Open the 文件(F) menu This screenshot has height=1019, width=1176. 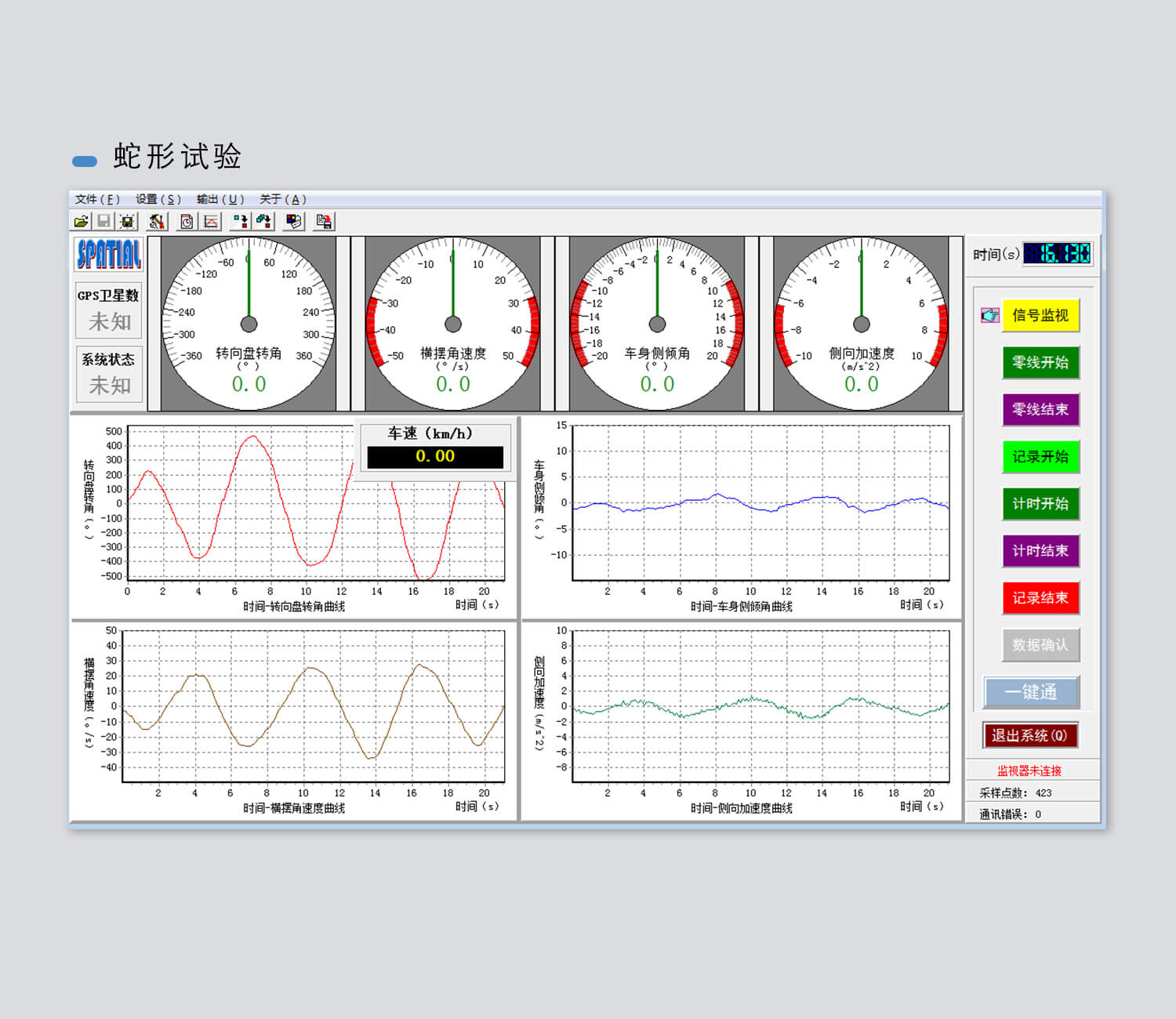(x=97, y=199)
